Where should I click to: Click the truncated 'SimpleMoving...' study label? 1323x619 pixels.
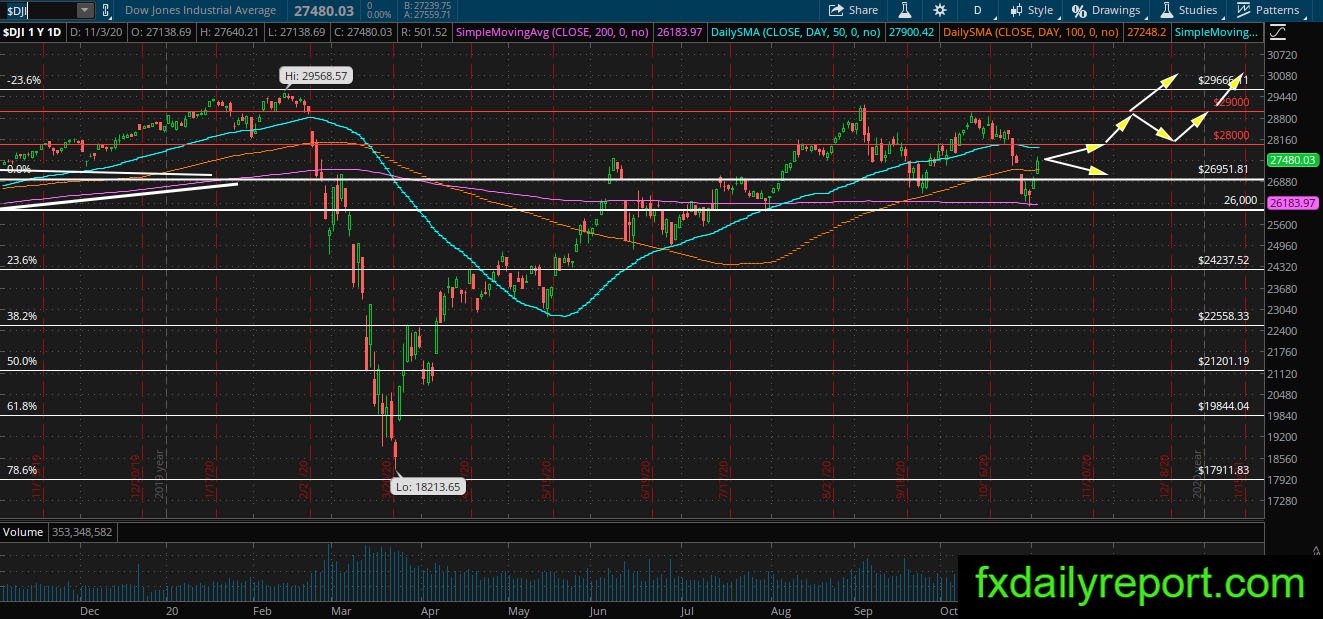[1217, 33]
